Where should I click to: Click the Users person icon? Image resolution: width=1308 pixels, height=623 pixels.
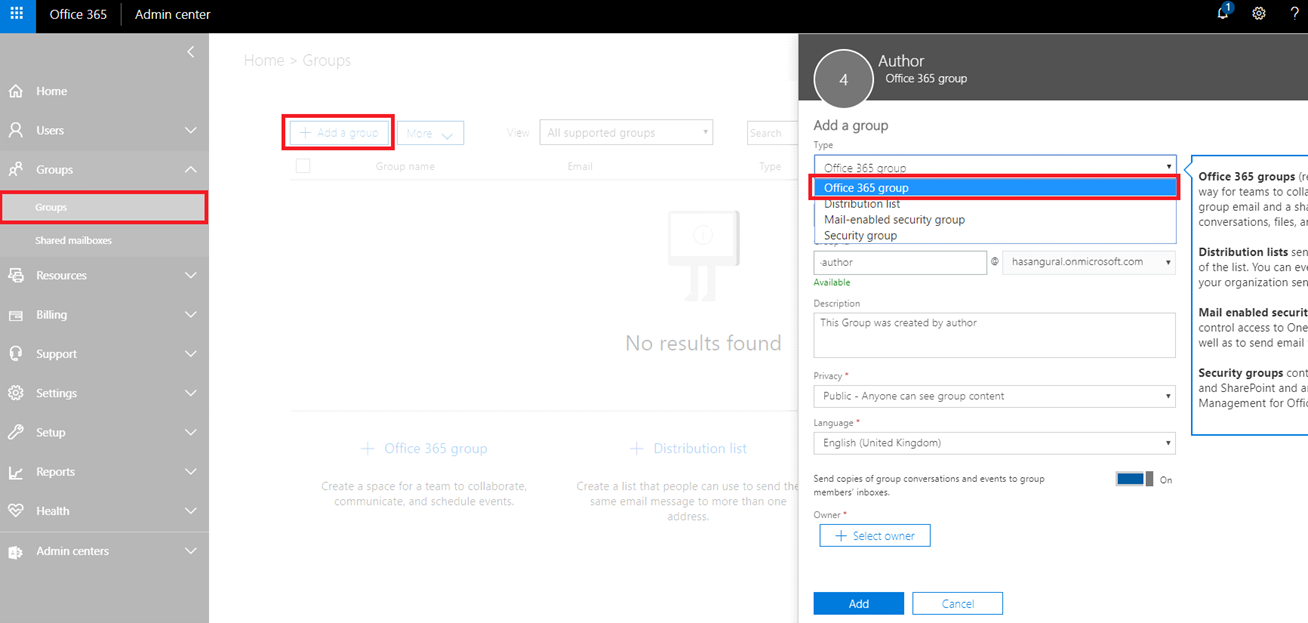(16, 130)
